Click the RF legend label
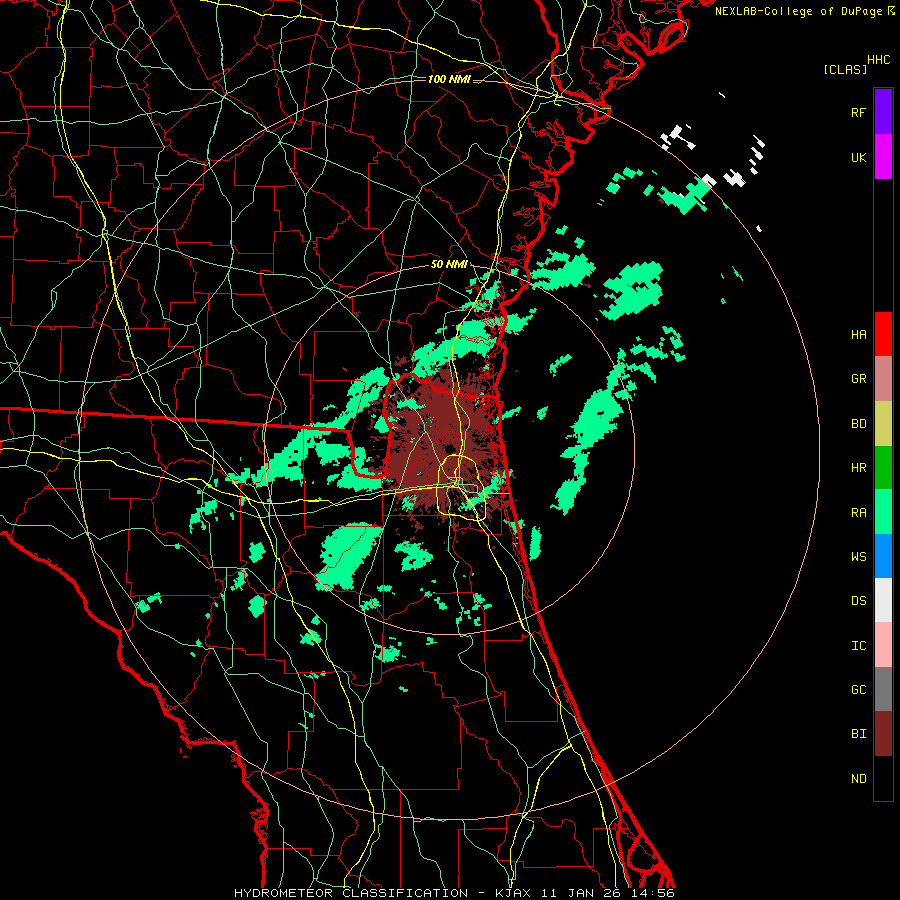Screen dimensions: 900x900 [x=858, y=112]
